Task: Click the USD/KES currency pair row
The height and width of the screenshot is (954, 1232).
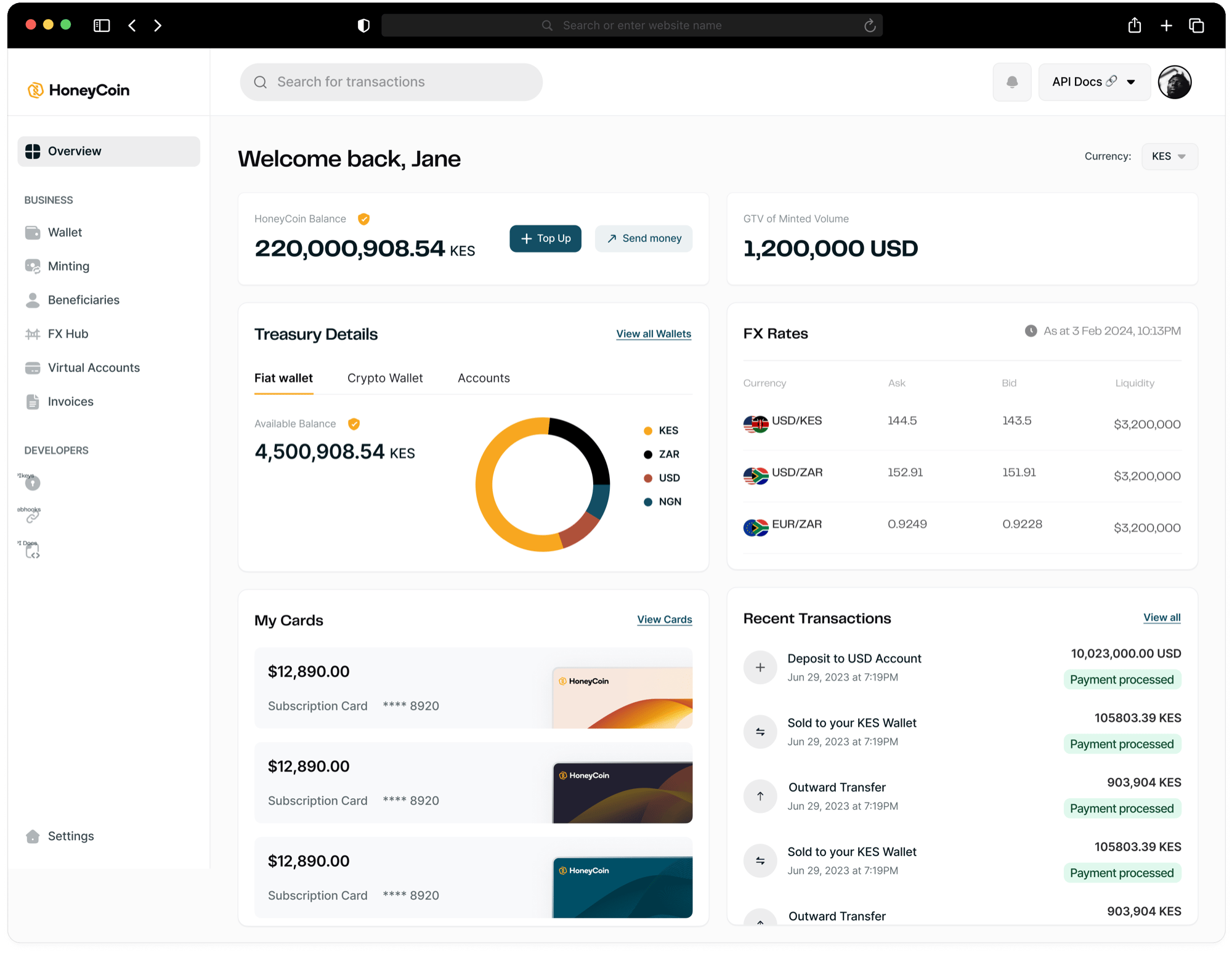Action: [962, 424]
